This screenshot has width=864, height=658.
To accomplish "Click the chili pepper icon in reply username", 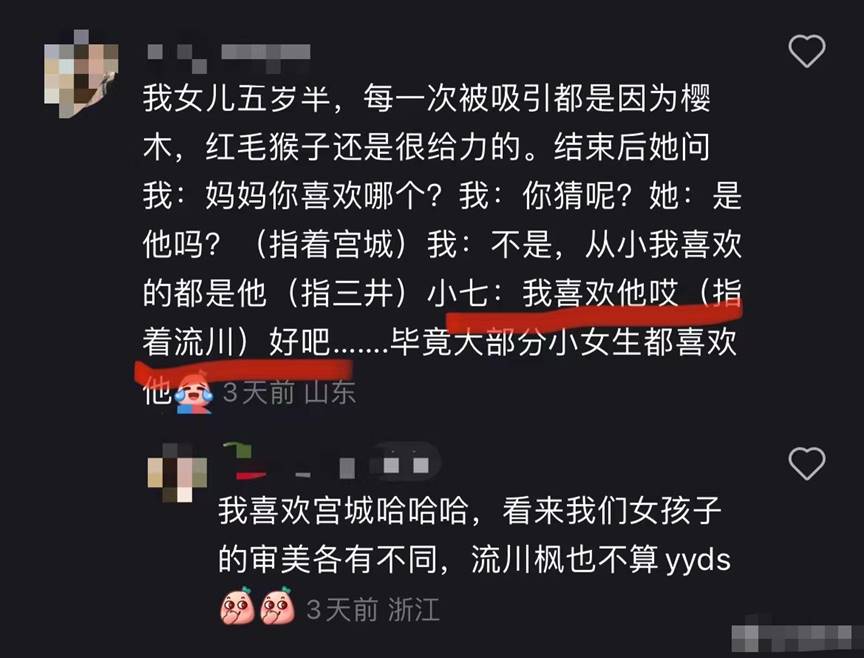I will click(245, 462).
